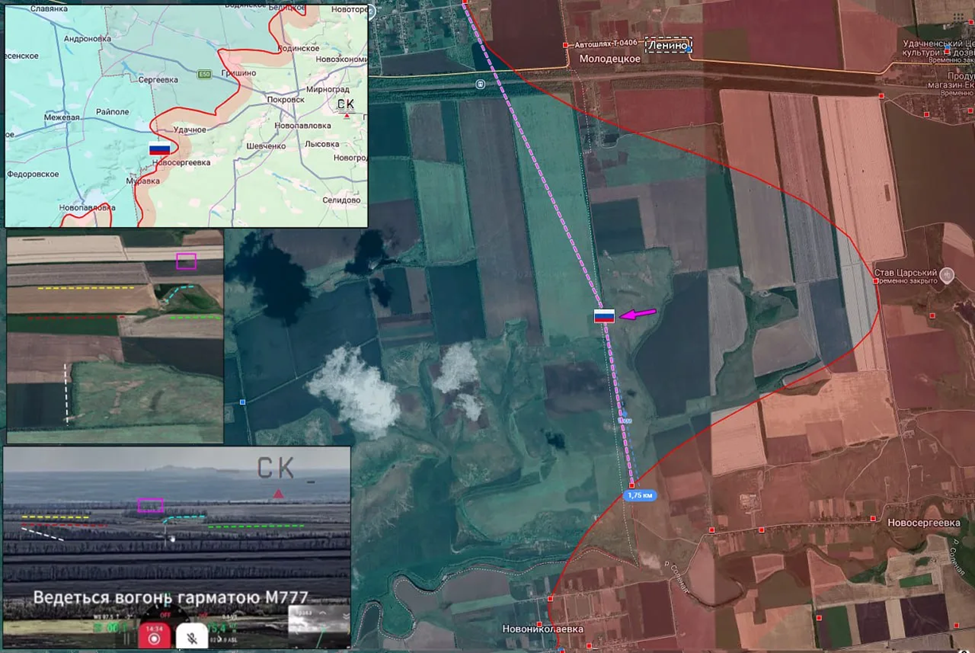Click the CK marker on the inset map
This screenshot has width=975, height=653.
(345, 104)
